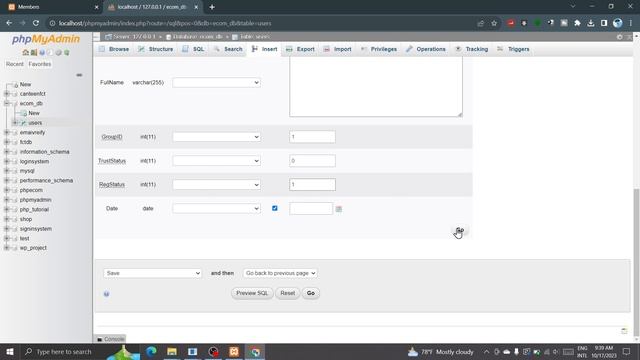This screenshot has height=360, width=640.
Task: Click the collapse-all link icon in sidebar
Action: (x=79, y=75)
